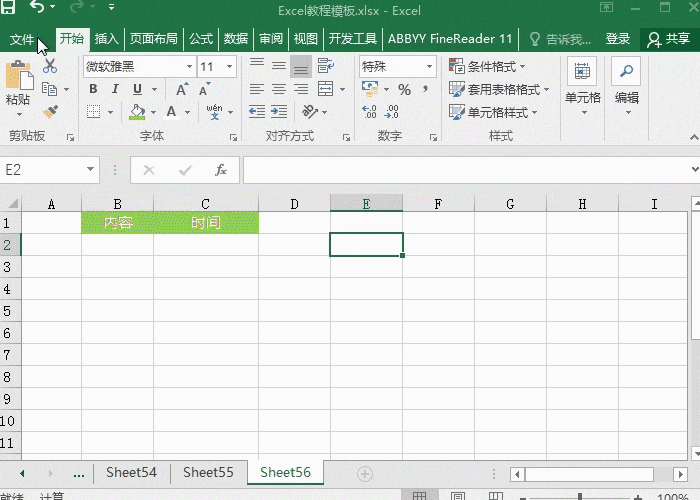Right-align the cell text
700x500 pixels.
pyautogui.click(x=301, y=89)
